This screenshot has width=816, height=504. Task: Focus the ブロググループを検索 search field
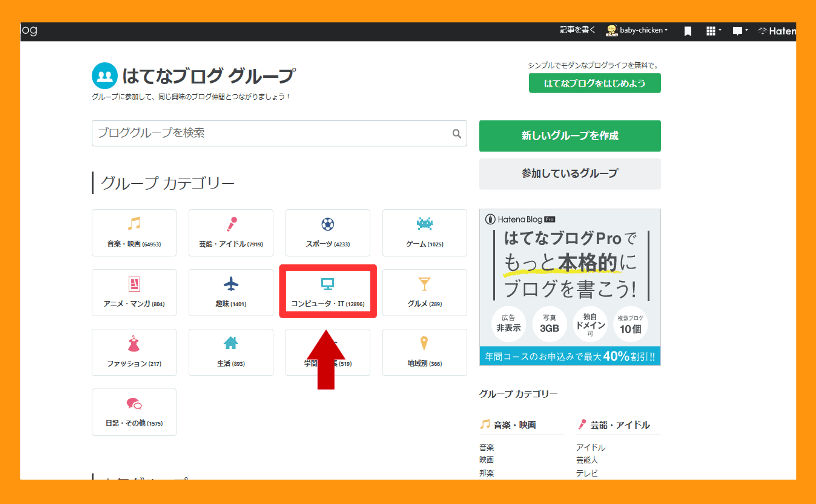(x=279, y=133)
